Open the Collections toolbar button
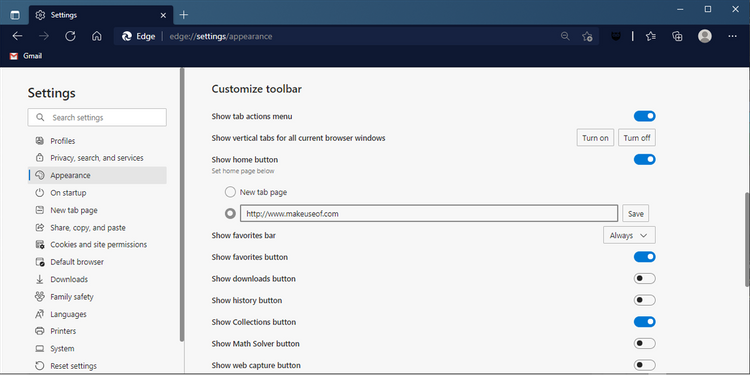Viewport: 750px width, 375px height. click(677, 36)
